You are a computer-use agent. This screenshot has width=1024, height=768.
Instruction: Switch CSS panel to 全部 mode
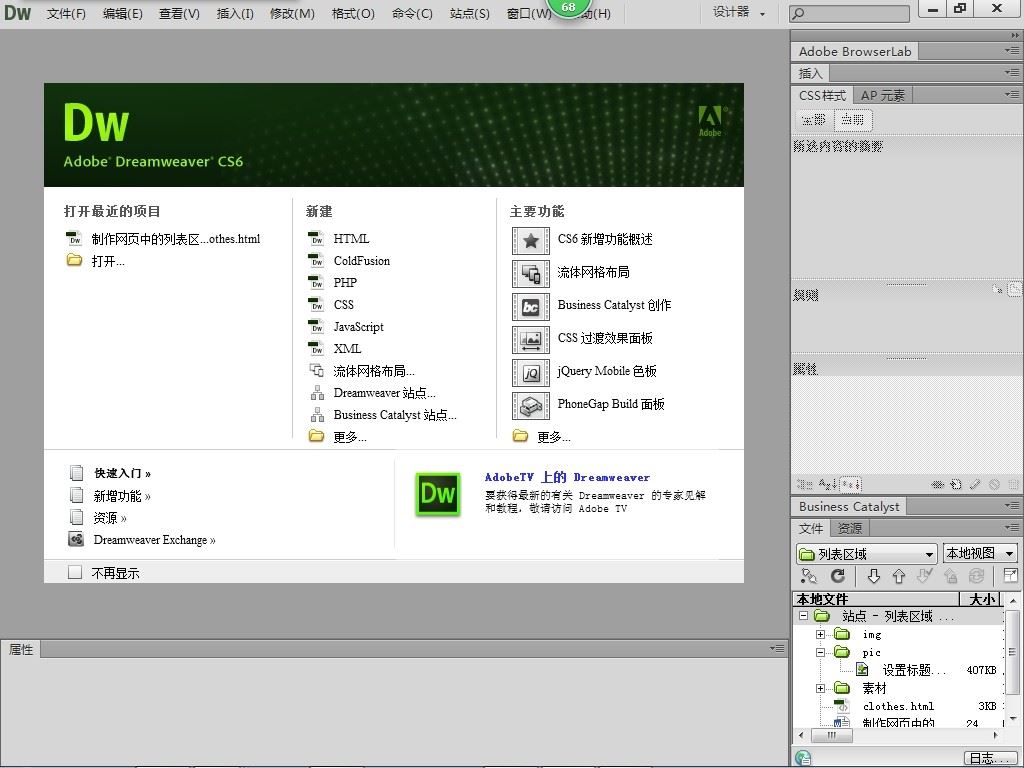click(x=814, y=120)
